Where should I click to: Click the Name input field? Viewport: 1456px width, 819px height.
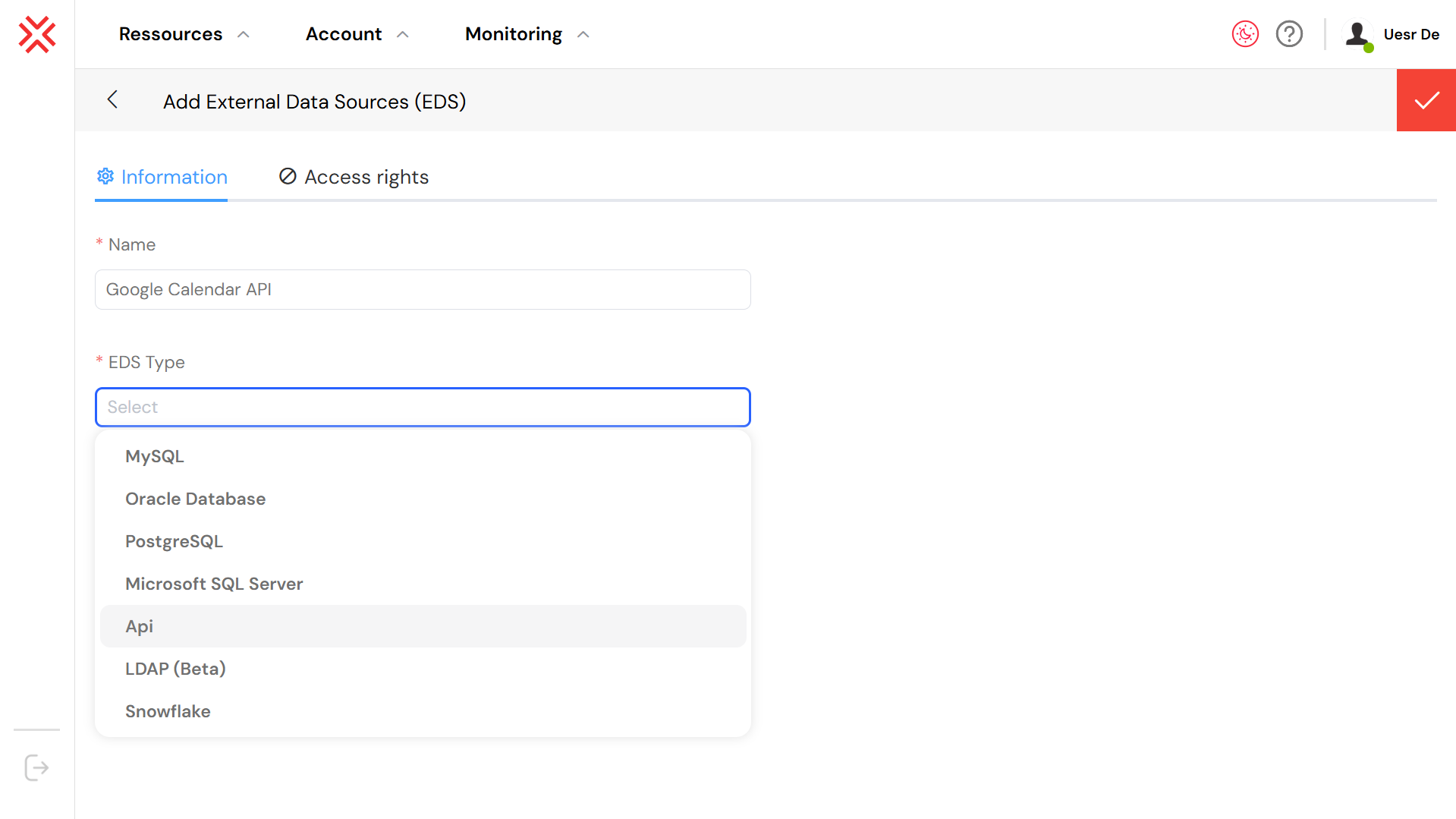[423, 289]
